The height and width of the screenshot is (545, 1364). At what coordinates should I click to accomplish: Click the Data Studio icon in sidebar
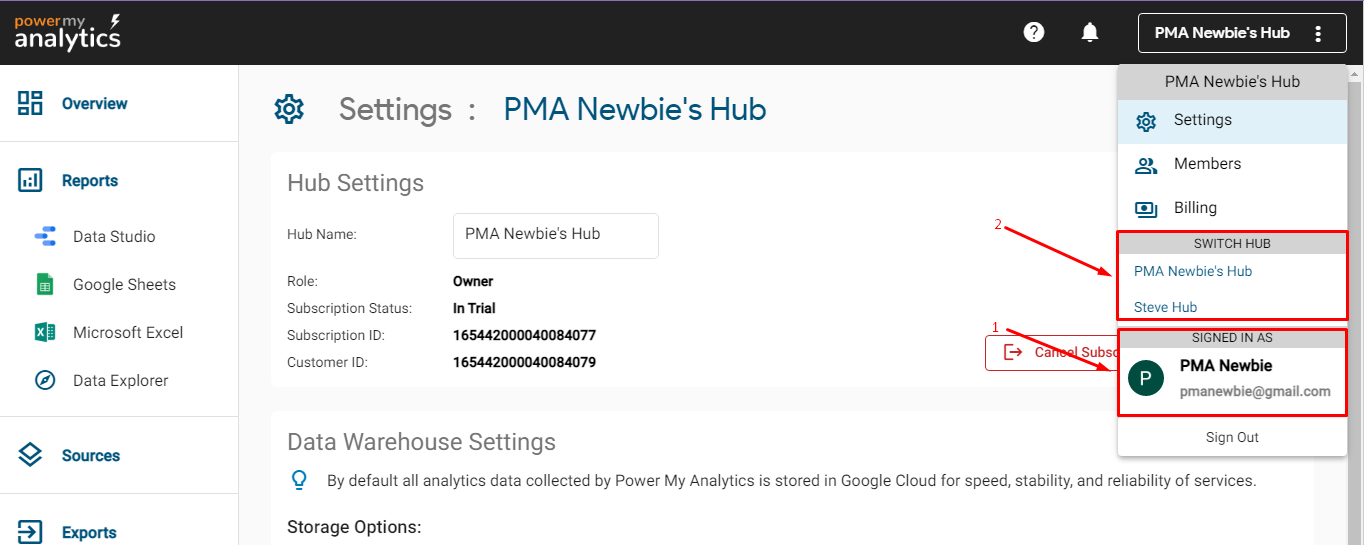tap(45, 237)
